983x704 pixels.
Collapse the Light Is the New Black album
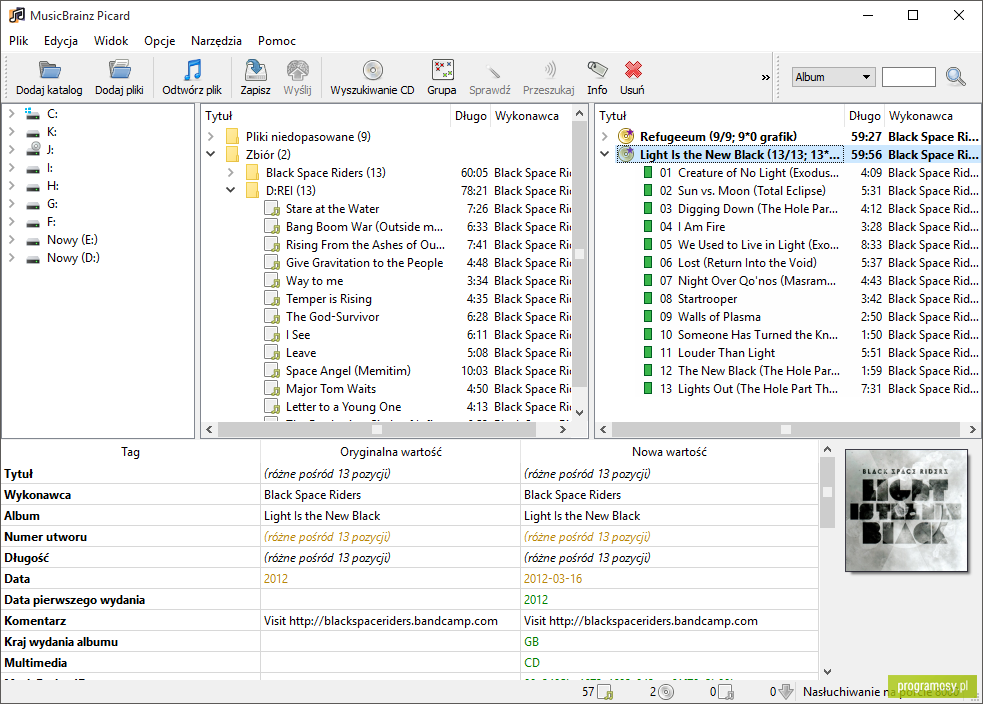click(x=604, y=154)
